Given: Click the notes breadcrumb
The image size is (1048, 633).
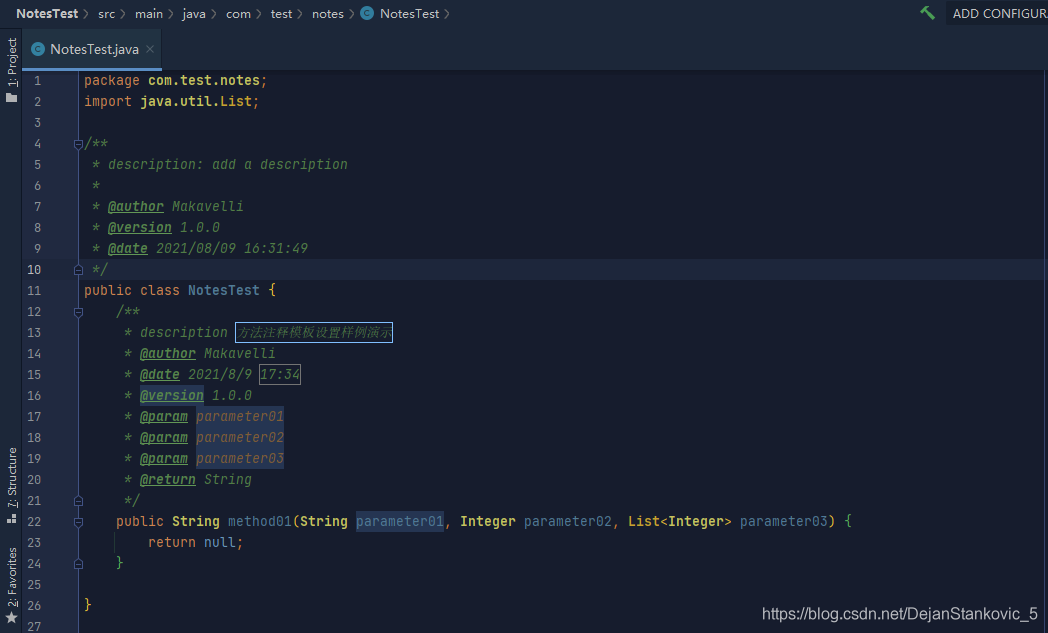Looking at the screenshot, I should [x=328, y=13].
